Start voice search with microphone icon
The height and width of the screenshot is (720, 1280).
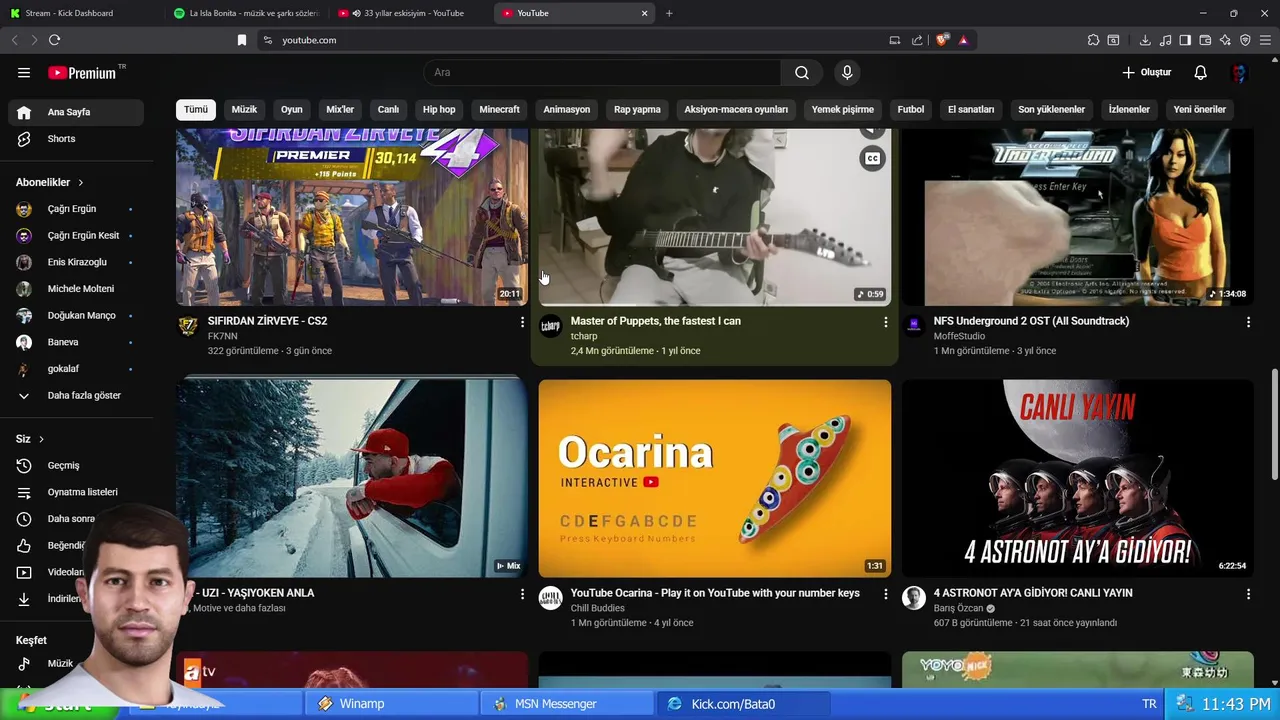click(847, 72)
